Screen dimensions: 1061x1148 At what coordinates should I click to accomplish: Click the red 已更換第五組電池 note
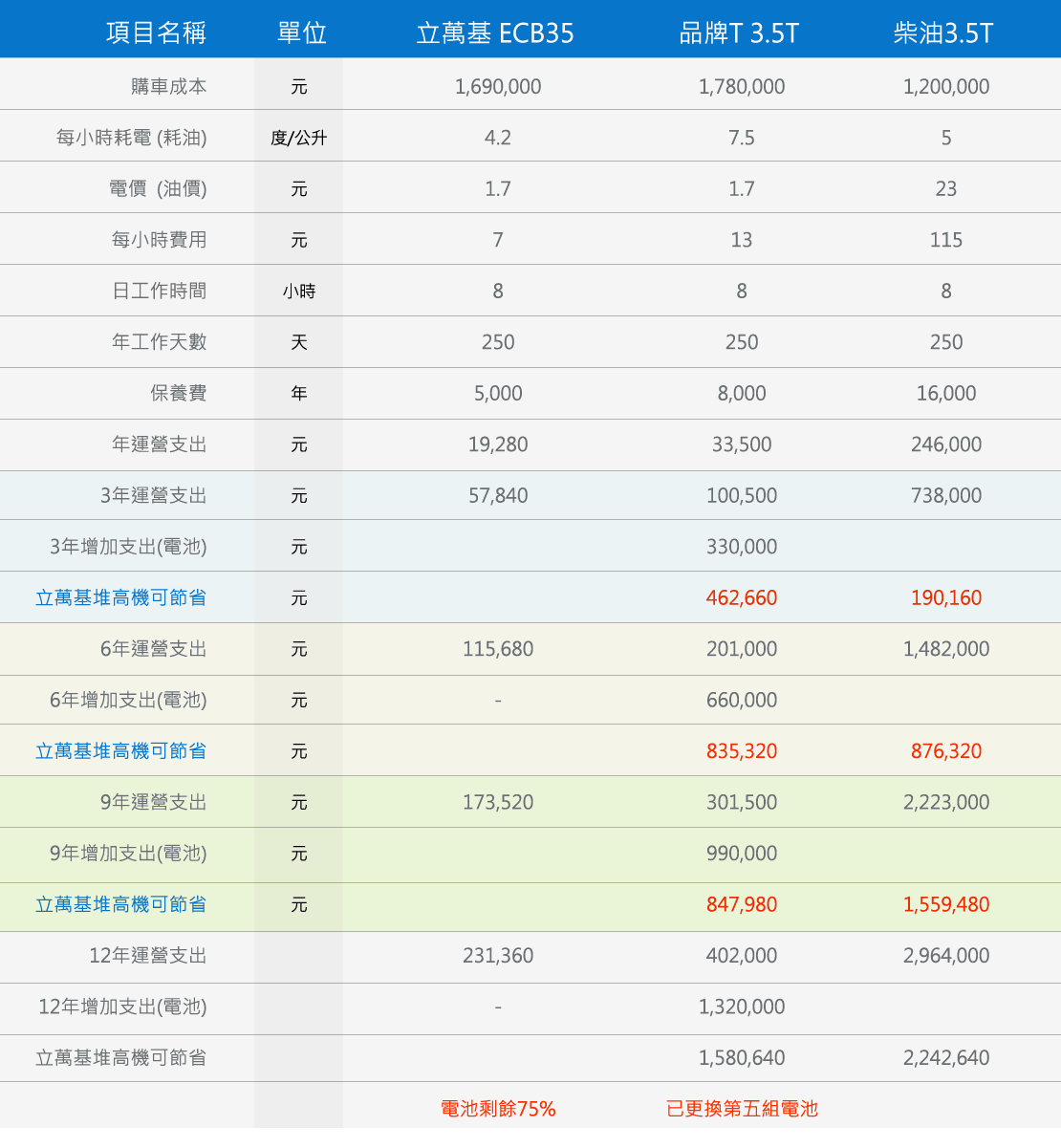pos(742,1109)
